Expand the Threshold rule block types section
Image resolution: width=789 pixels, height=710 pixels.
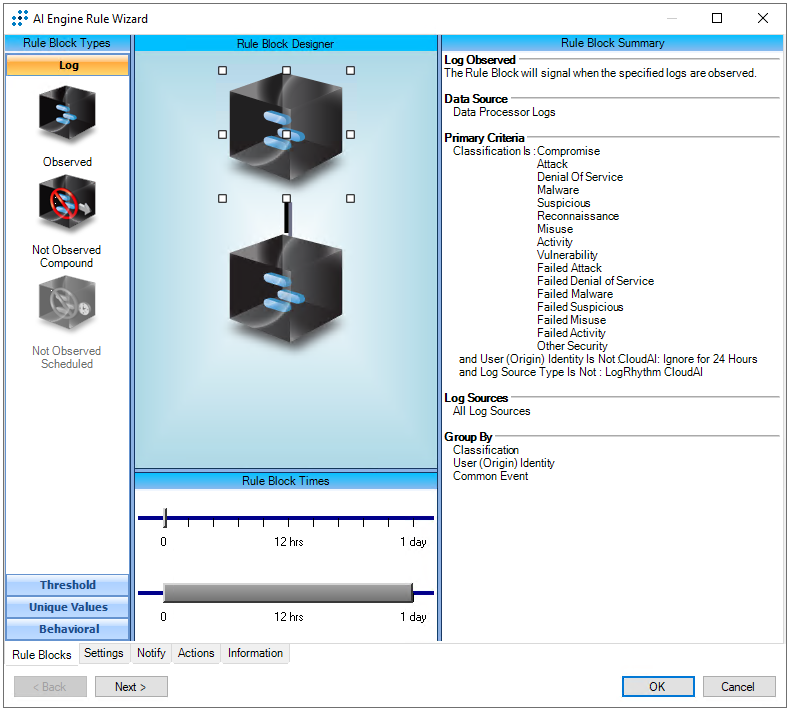click(x=68, y=586)
